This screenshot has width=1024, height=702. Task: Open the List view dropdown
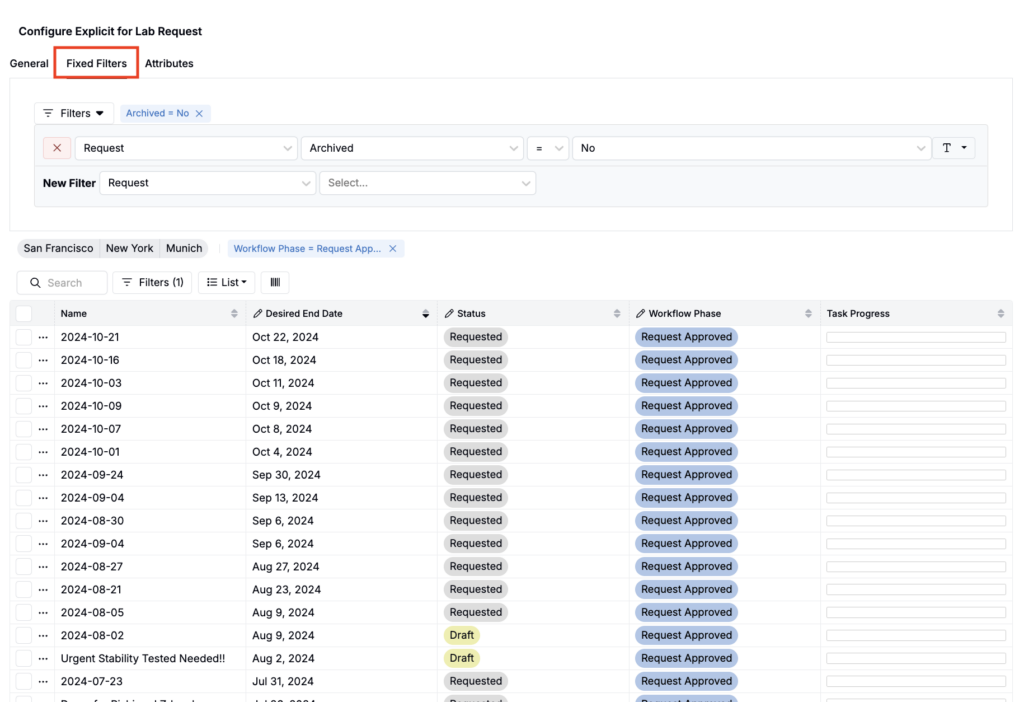click(x=226, y=283)
